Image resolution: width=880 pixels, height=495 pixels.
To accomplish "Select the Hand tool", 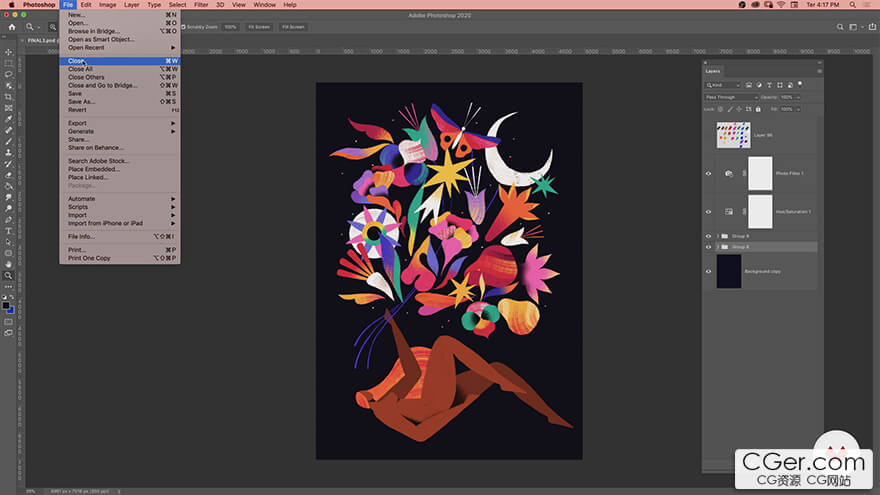I will (8, 264).
